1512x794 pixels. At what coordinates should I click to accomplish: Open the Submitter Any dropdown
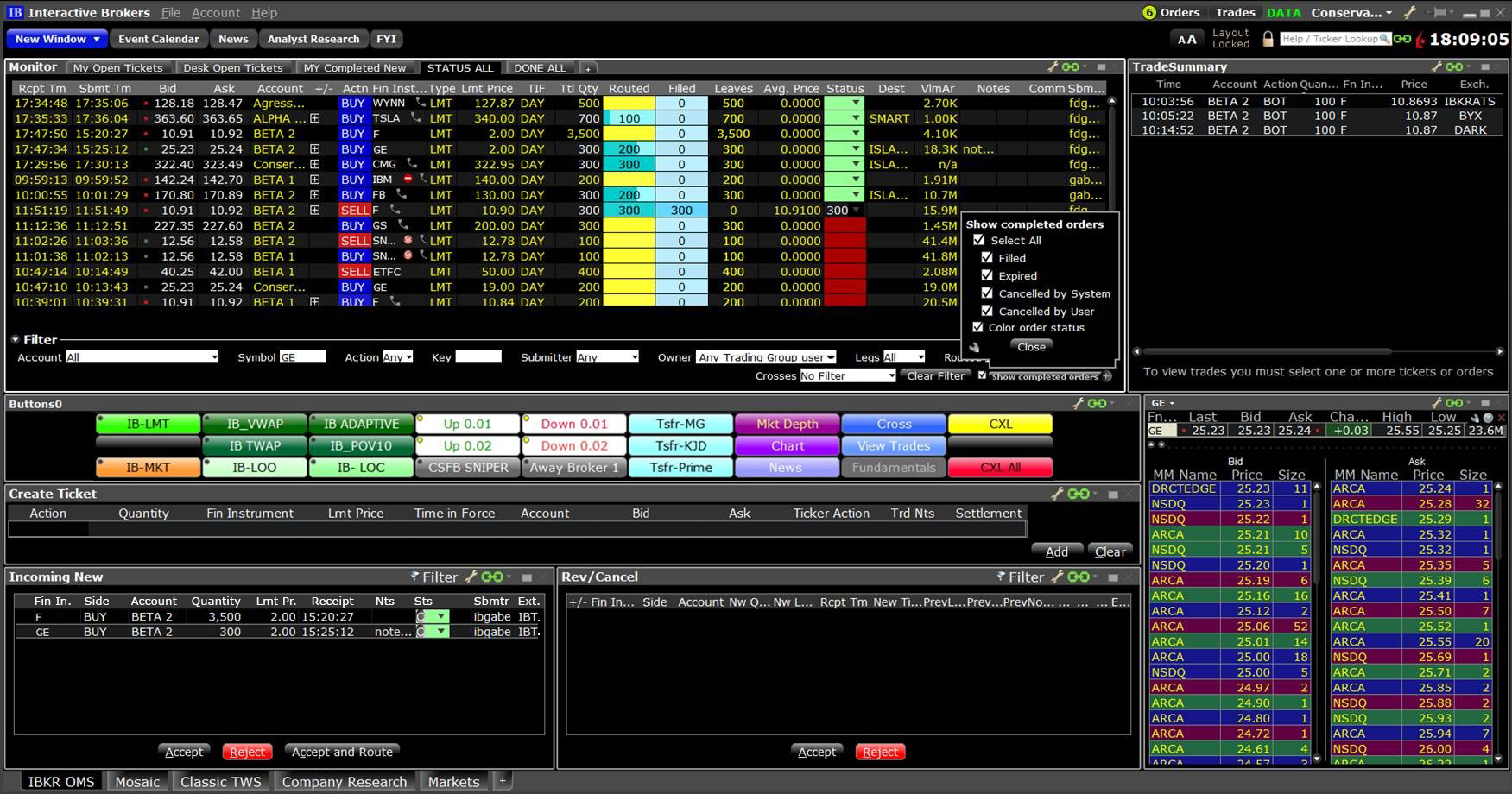pyautogui.click(x=608, y=357)
